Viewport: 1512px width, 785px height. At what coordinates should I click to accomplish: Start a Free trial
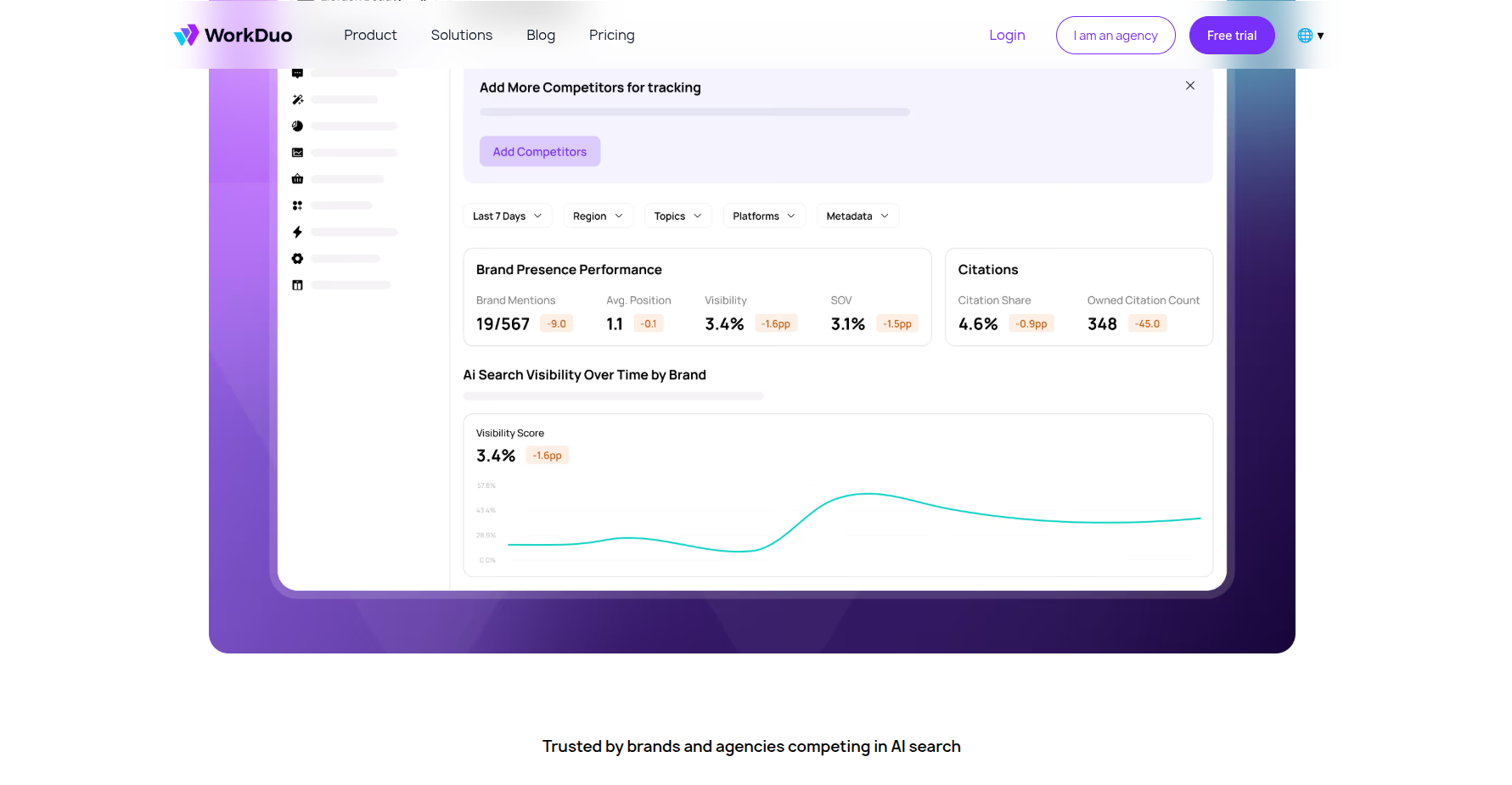pyautogui.click(x=1232, y=35)
